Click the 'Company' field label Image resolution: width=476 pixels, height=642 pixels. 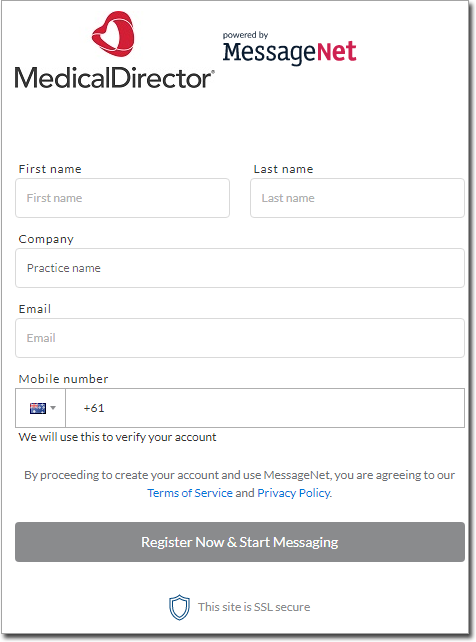point(46,239)
